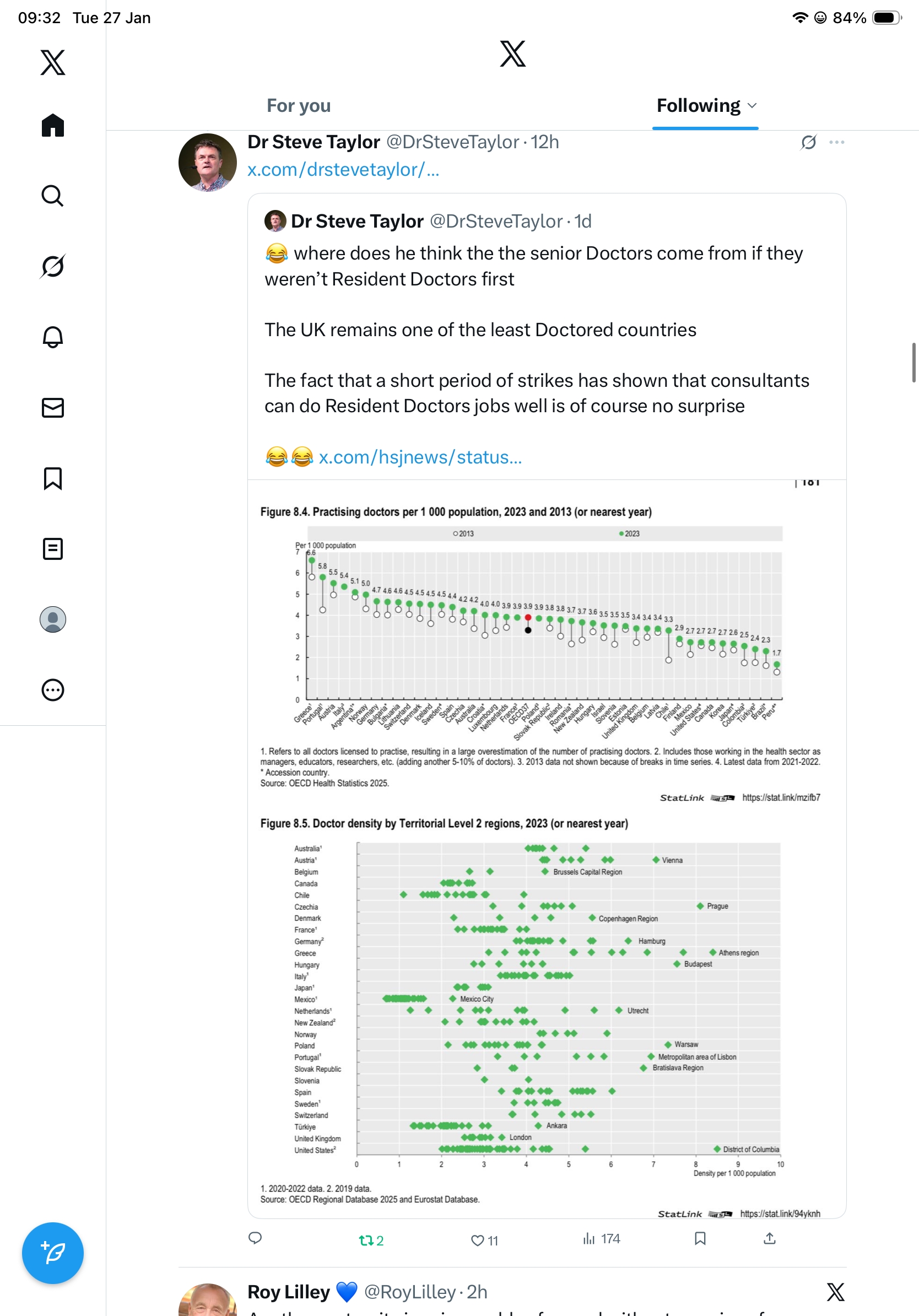
Task: Go to Home in sidebar
Action: (53, 125)
